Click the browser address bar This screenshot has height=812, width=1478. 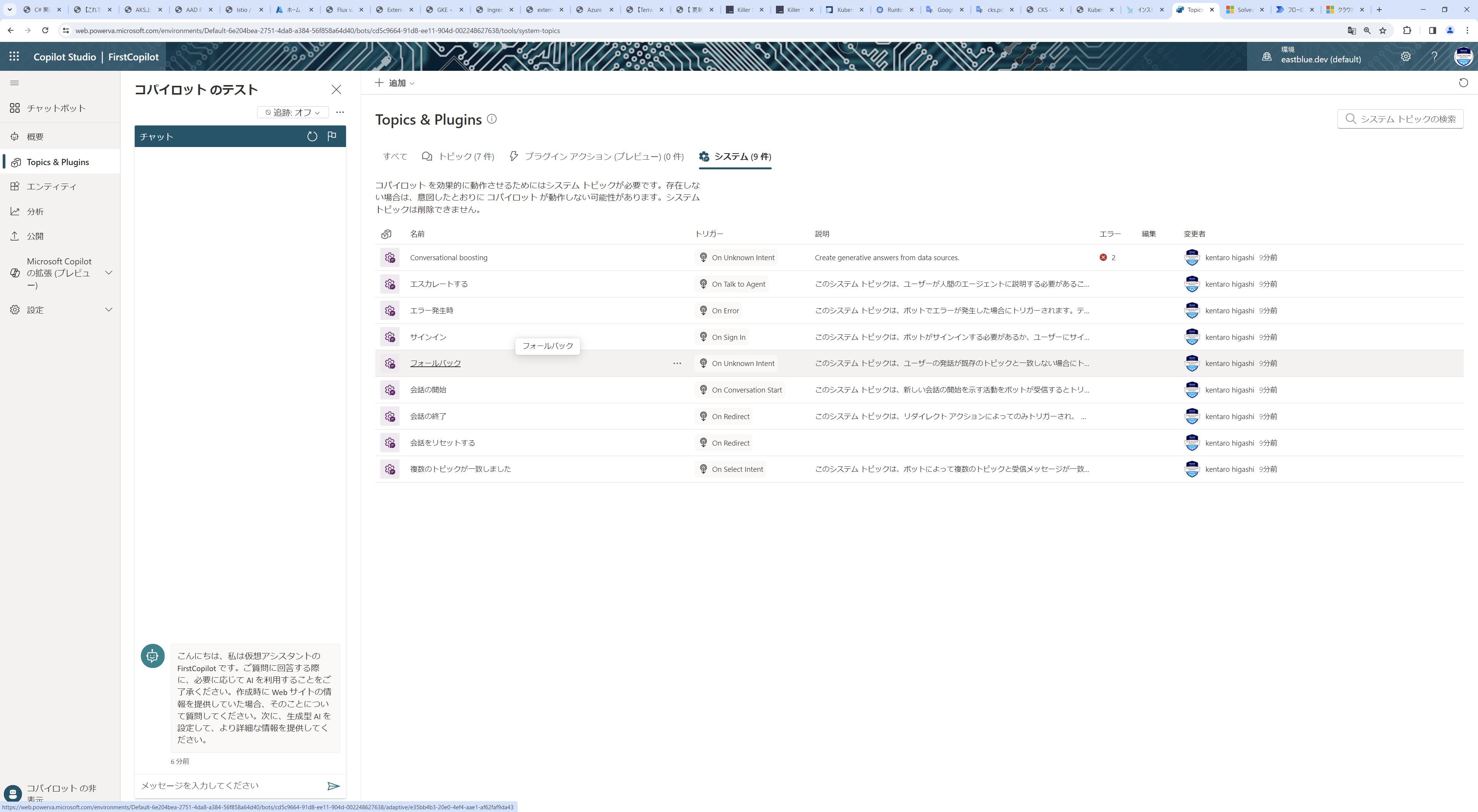706,30
